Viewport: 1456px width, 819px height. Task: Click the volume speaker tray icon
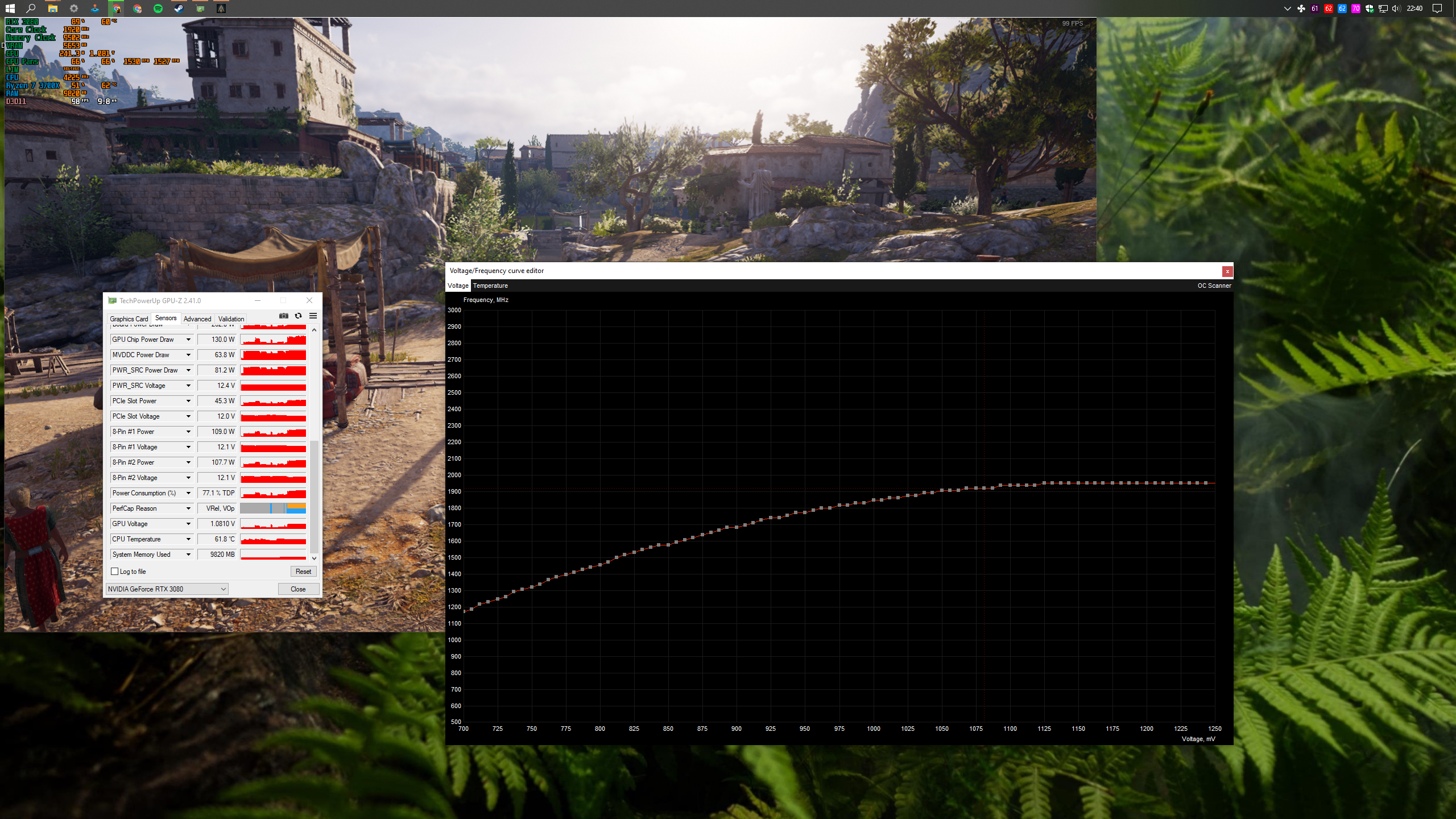1396,9
